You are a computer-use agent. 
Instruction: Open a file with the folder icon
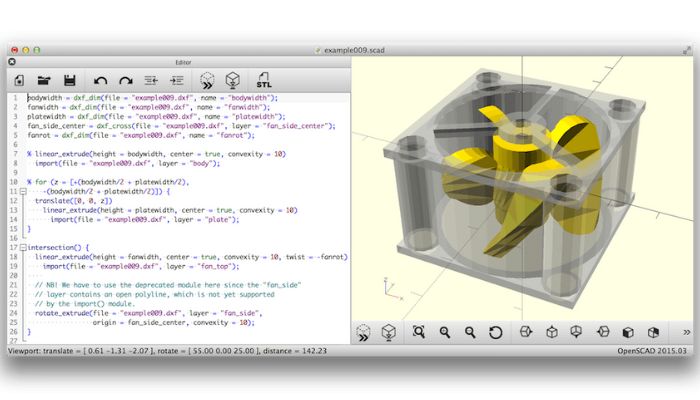coord(44,80)
